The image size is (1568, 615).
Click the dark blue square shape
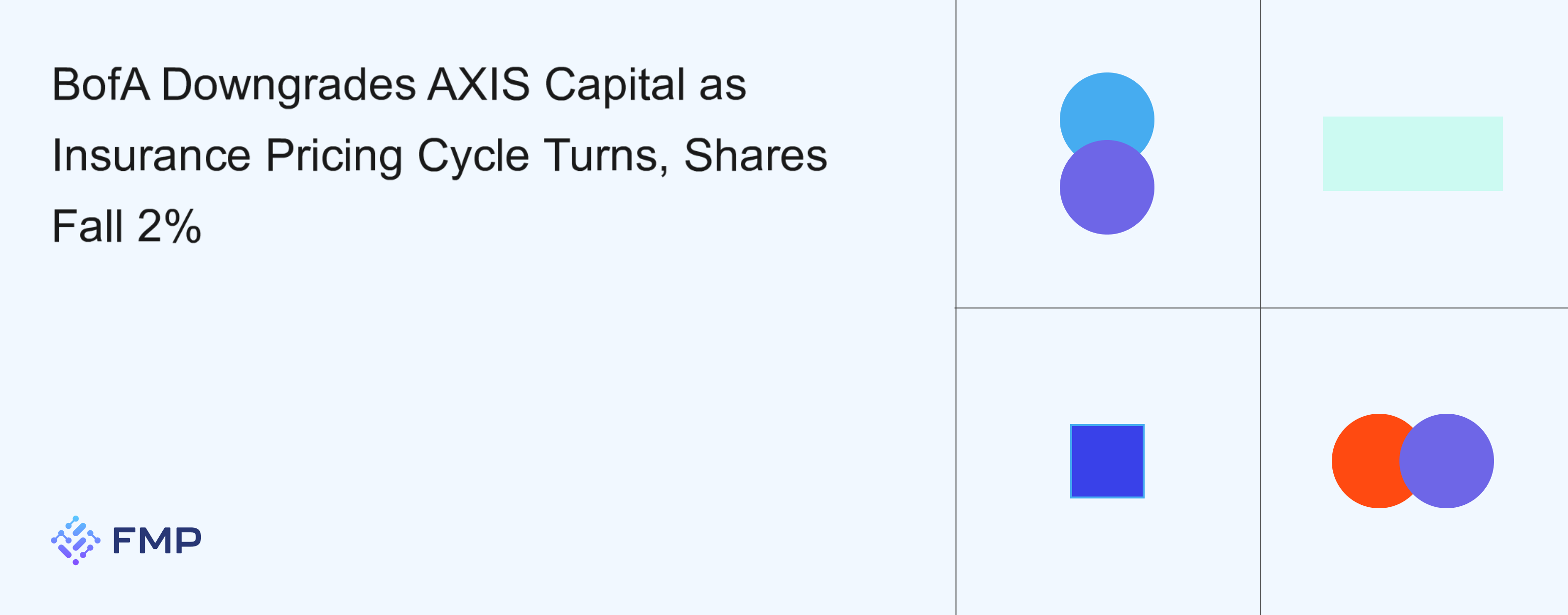pyautogui.click(x=1106, y=461)
